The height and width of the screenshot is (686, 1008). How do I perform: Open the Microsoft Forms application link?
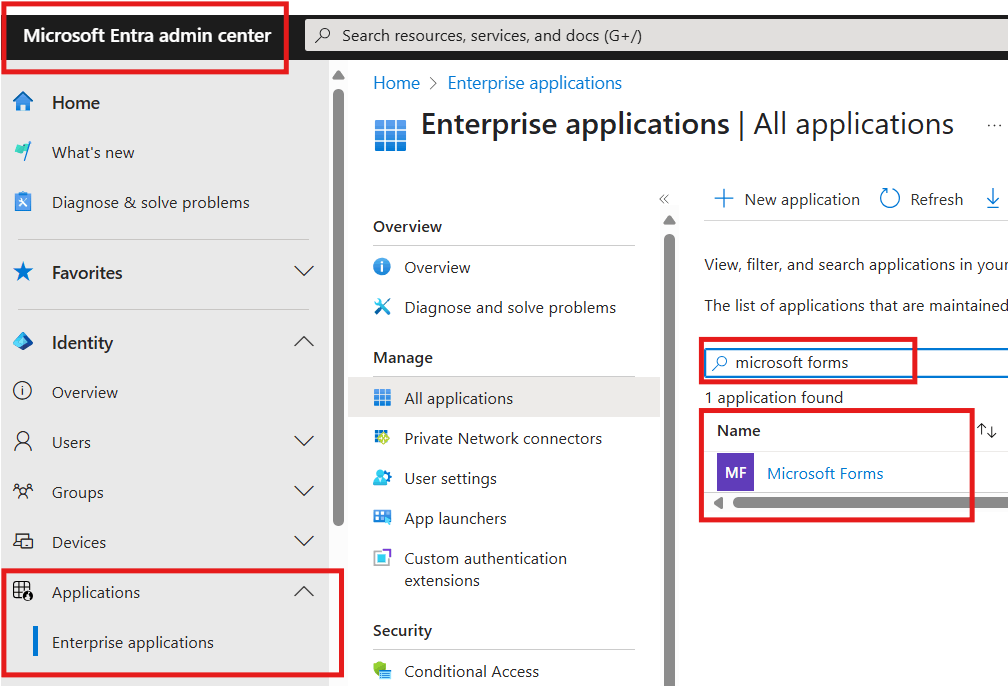click(x=824, y=473)
